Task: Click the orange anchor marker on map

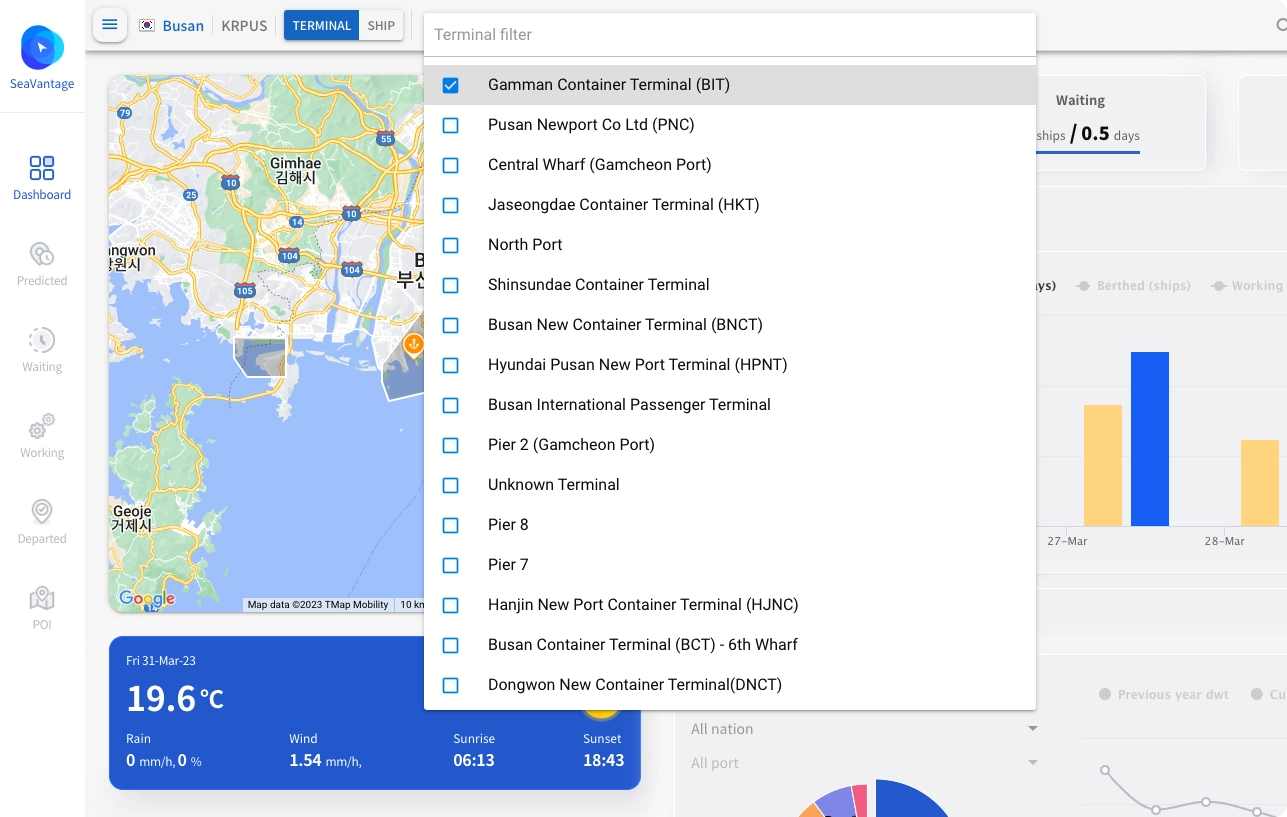Action: tap(413, 344)
